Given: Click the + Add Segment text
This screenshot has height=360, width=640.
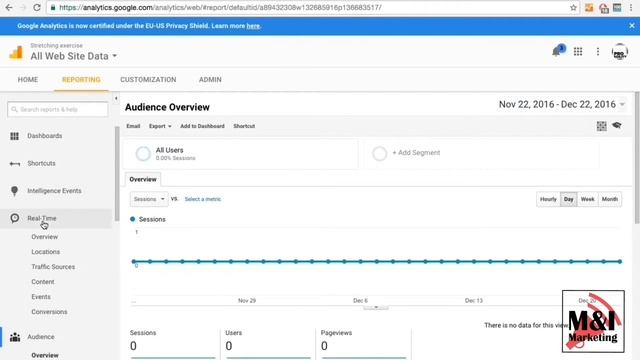Looking at the screenshot, I should tap(416, 153).
